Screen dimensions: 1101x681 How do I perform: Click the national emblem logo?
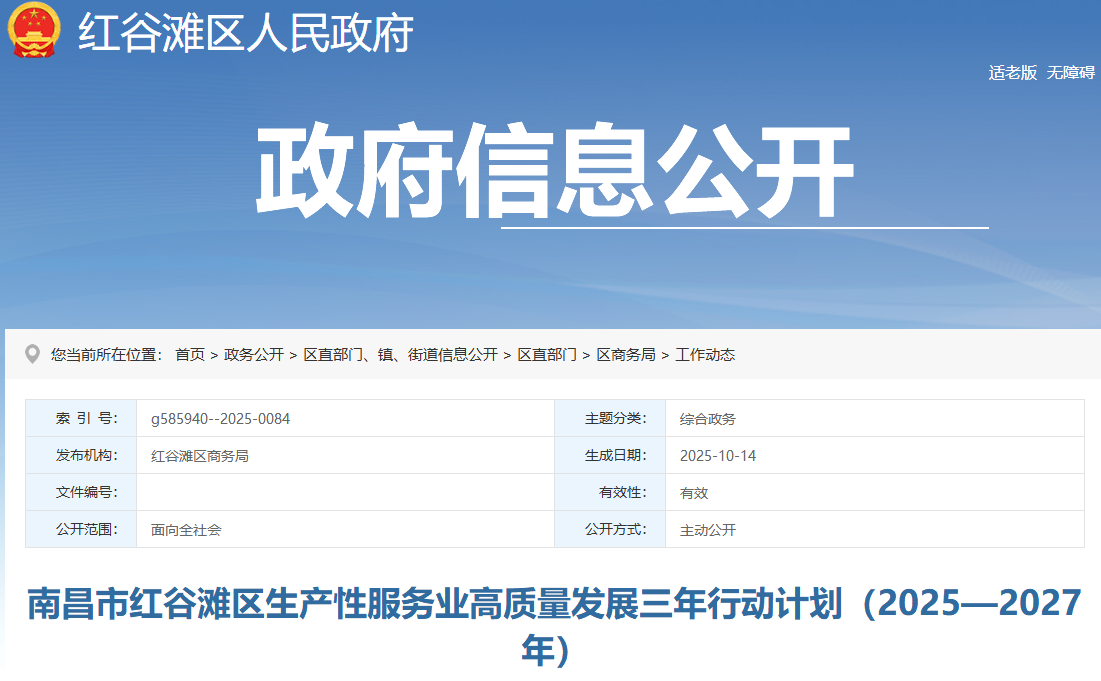(x=34, y=31)
